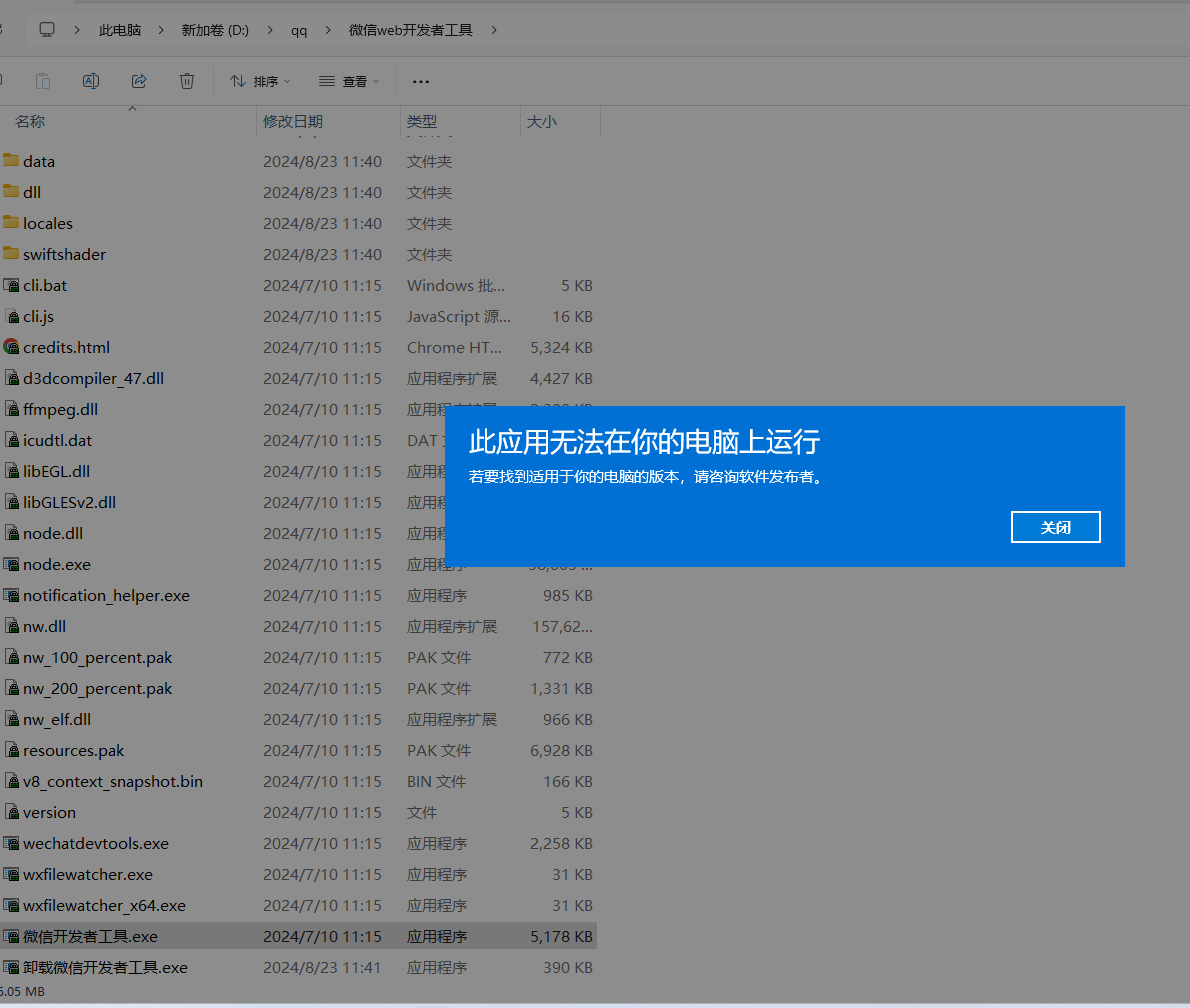Click 6,928 KB size of resources.pak
The image size is (1190, 1008).
pyautogui.click(x=561, y=751)
